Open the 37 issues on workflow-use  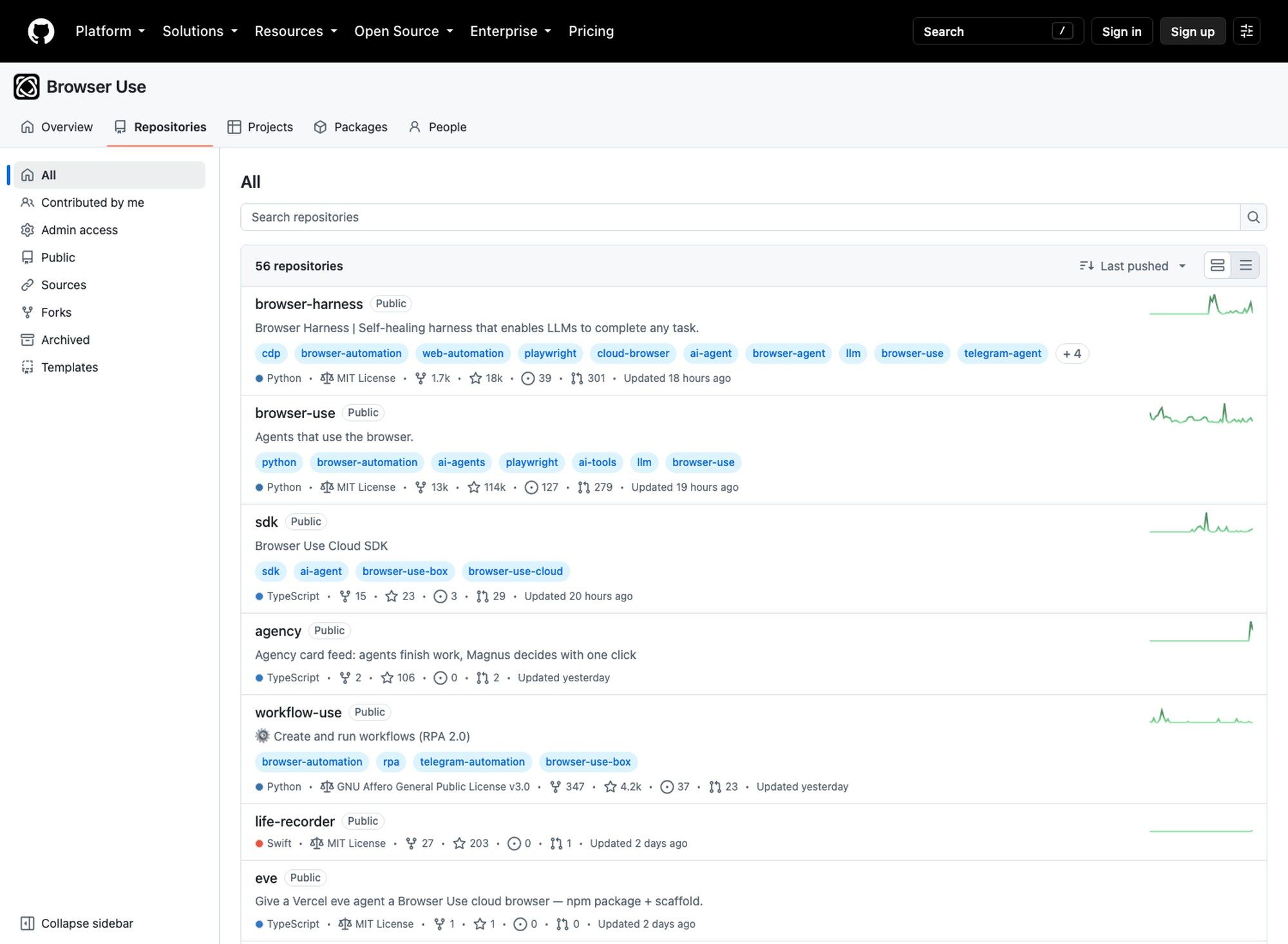675,786
